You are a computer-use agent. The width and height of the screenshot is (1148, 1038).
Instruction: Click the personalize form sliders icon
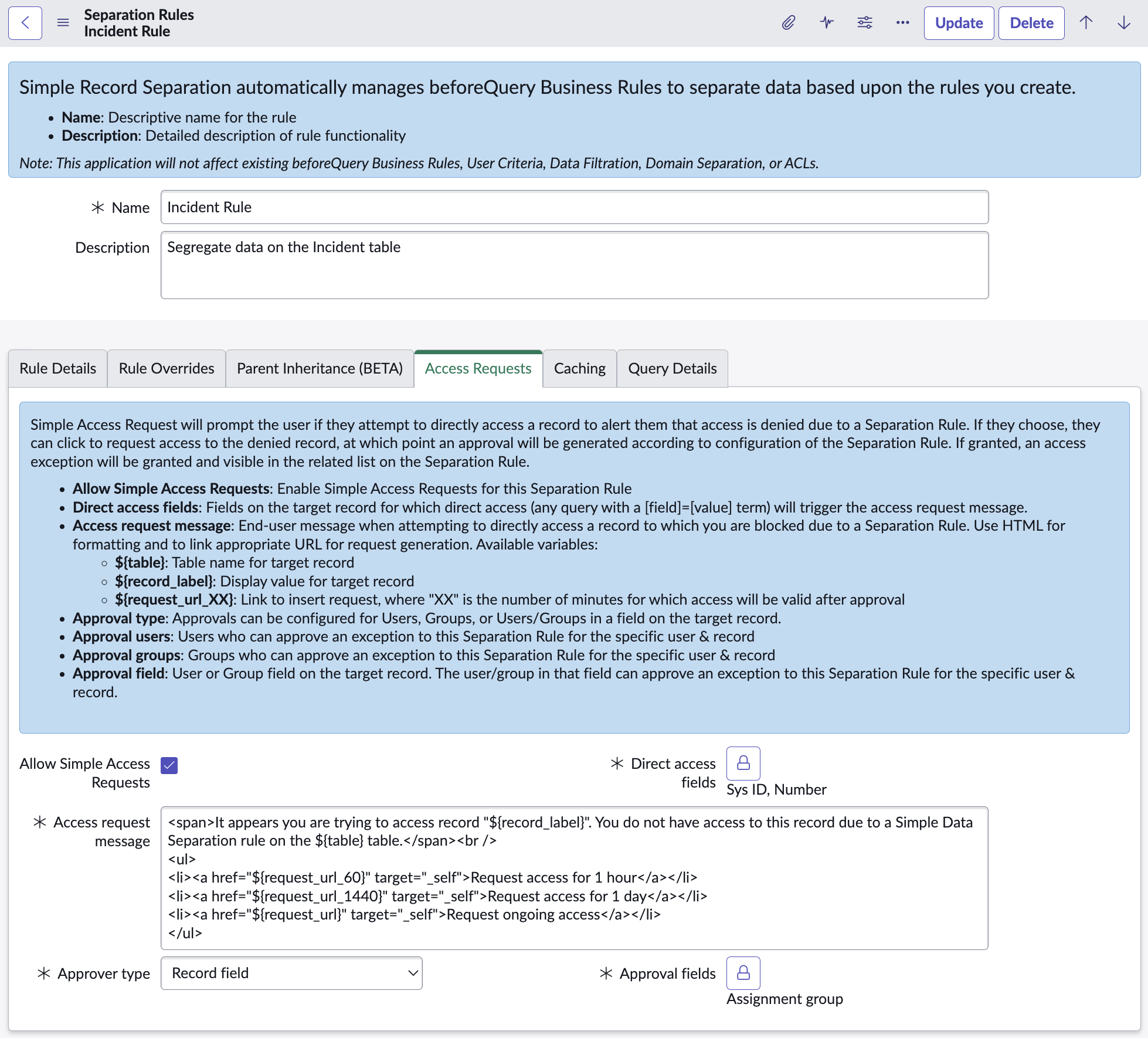865,23
